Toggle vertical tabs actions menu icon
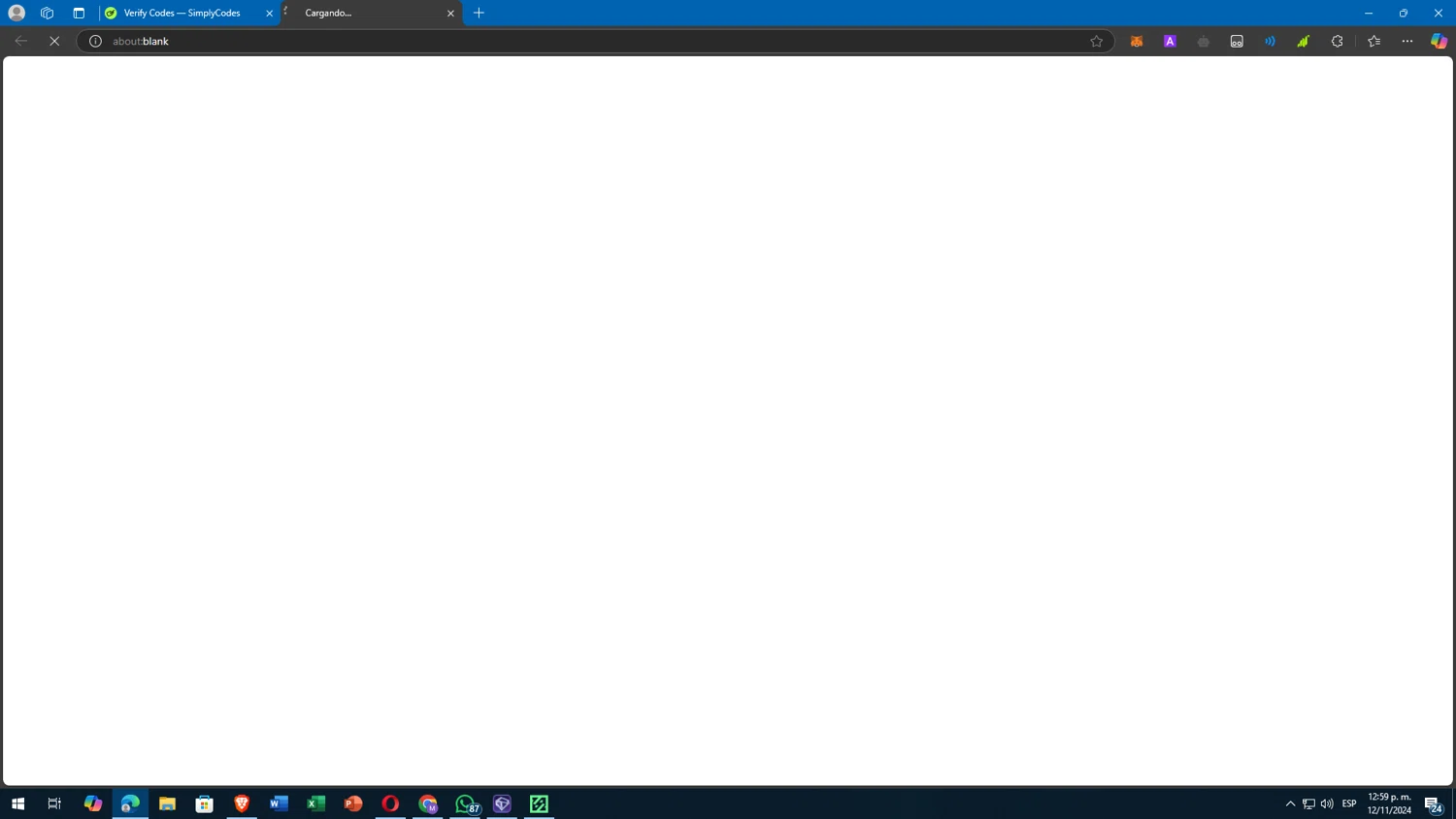 (x=79, y=14)
